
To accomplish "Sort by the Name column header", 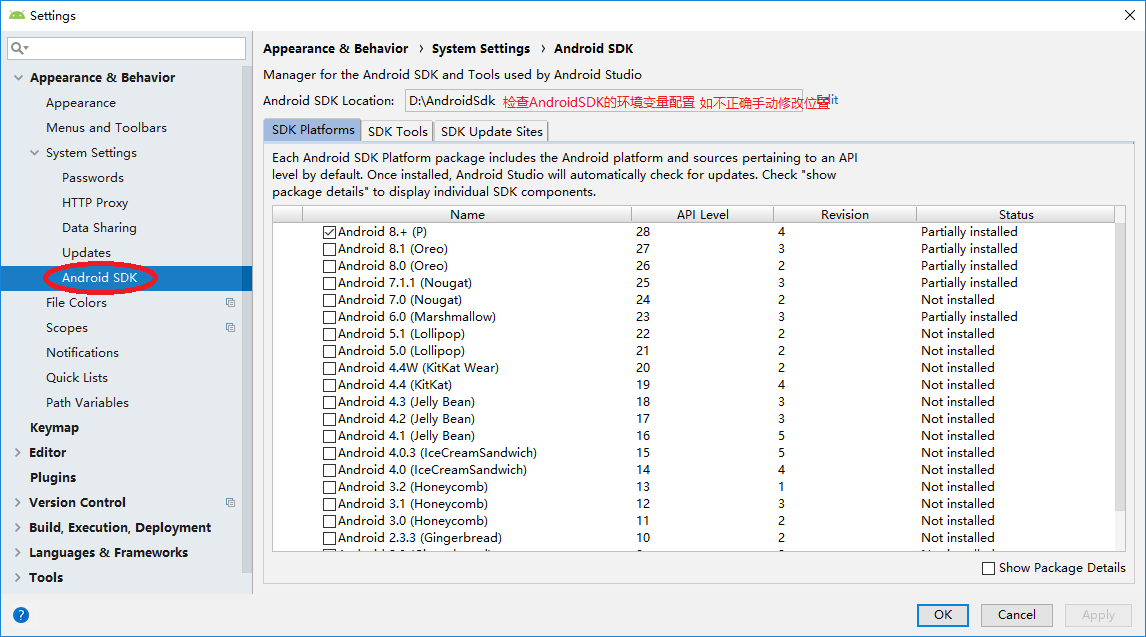I will (467, 215).
